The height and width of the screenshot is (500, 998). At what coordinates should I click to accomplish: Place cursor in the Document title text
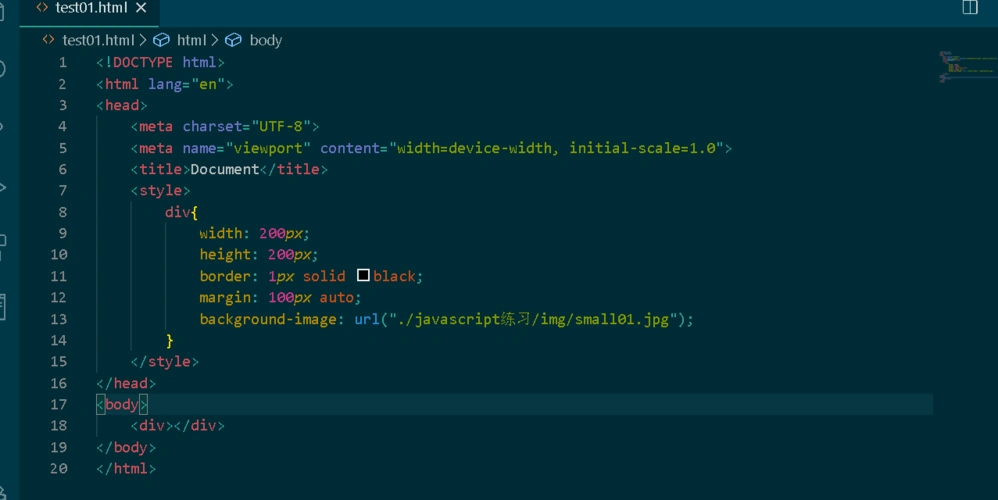(x=225, y=169)
